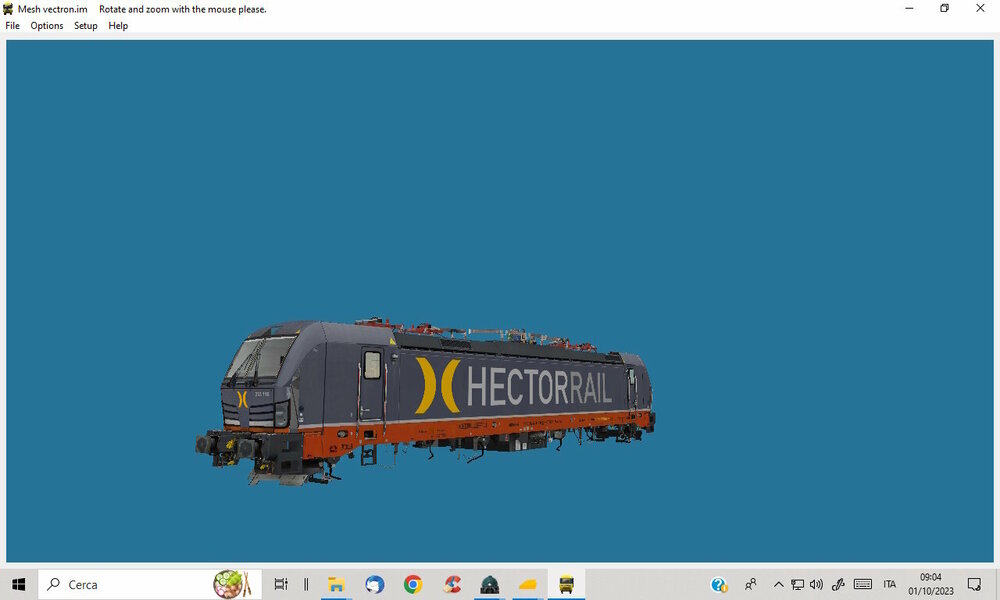Open the Windows Start menu
The height and width of the screenshot is (600, 1000).
click(18, 584)
